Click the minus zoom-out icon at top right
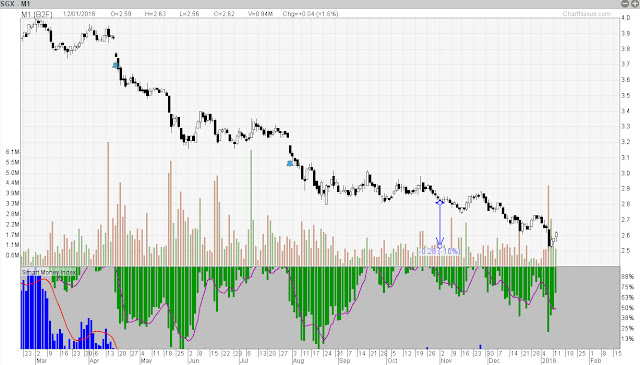The width and height of the screenshot is (640, 365). [x=625, y=4]
